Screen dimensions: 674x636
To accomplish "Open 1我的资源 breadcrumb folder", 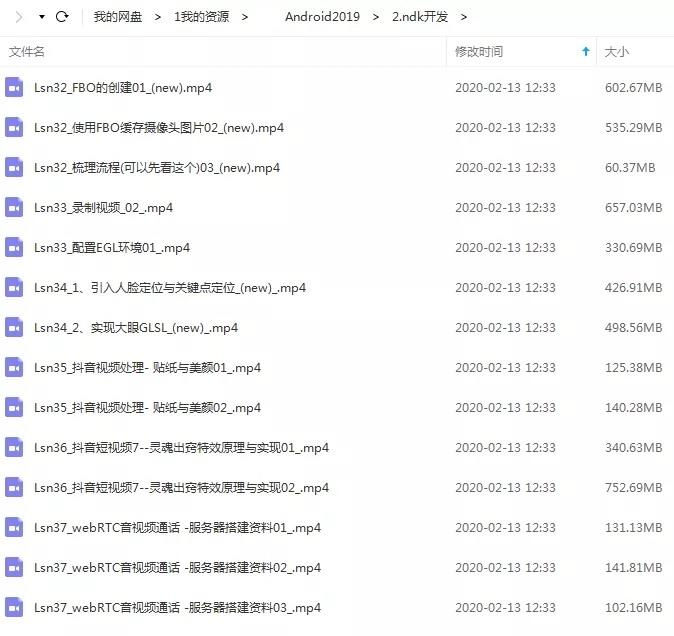I will coord(202,17).
